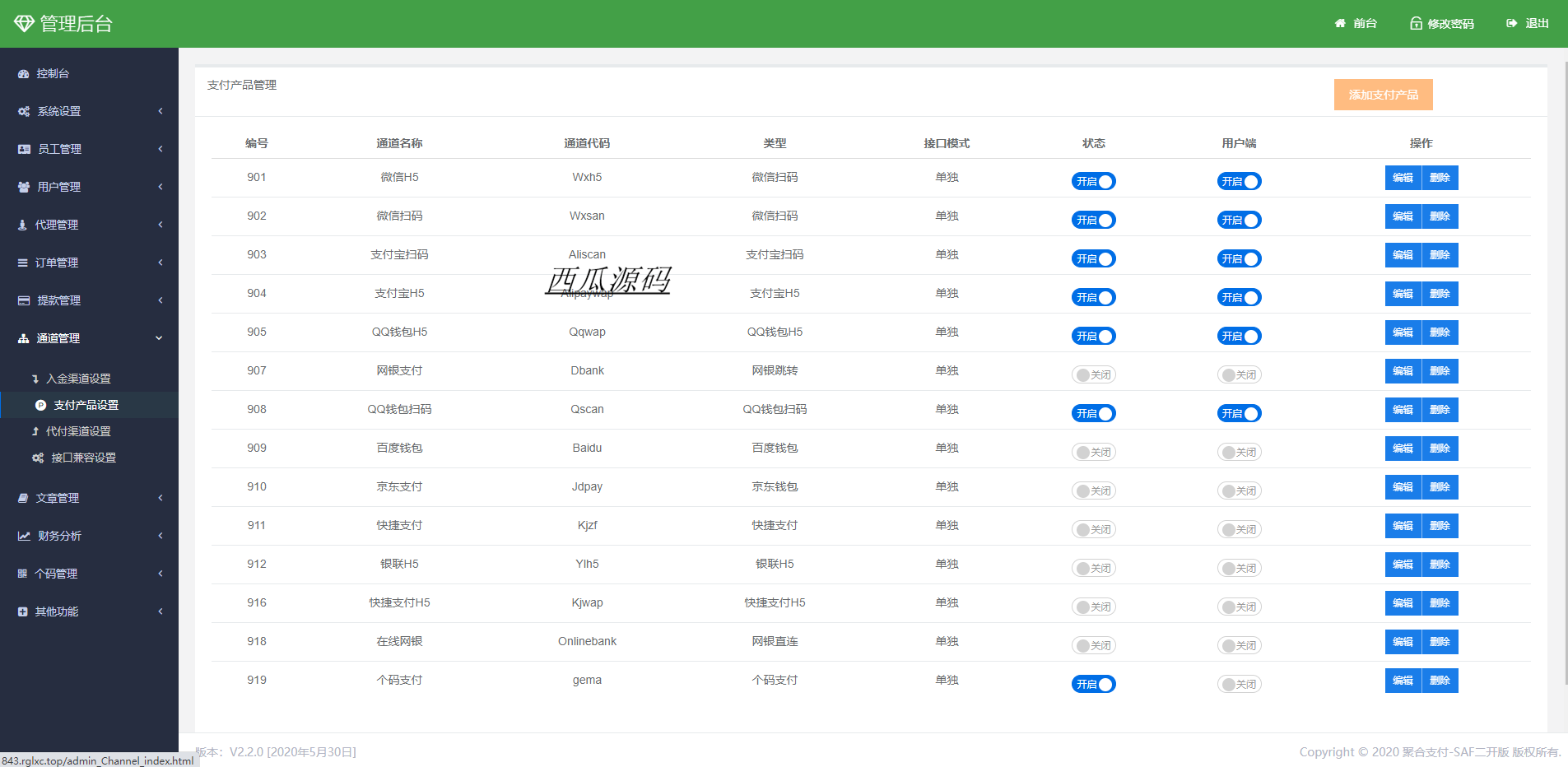Viewport: 1568px width, 767px height.
Task: Click the 快捷支付H5 channel name cell
Action: [x=399, y=602]
